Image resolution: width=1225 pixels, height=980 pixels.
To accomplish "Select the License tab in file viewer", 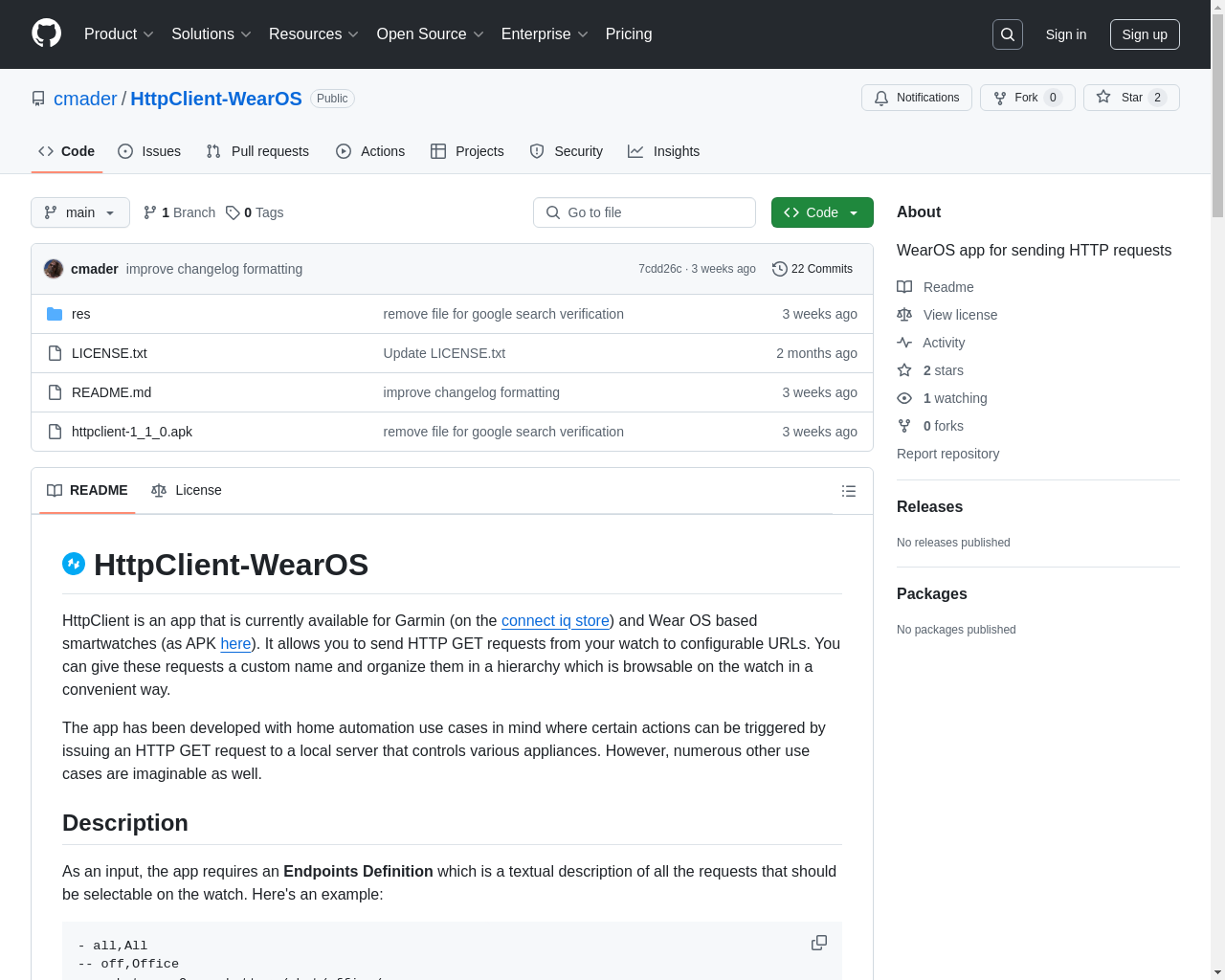I will tap(187, 490).
